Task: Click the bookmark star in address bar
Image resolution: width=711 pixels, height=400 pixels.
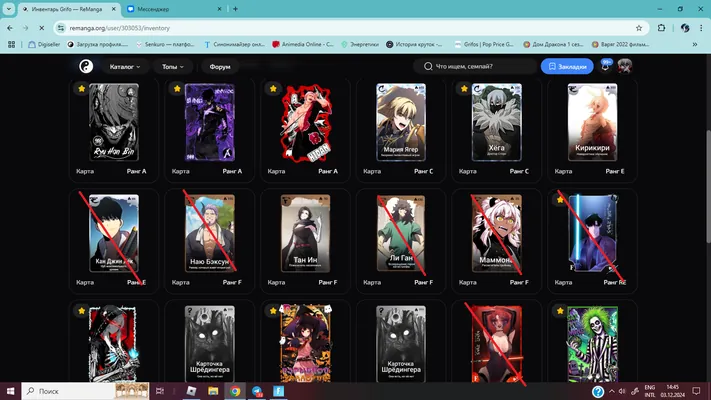Action: click(639, 28)
